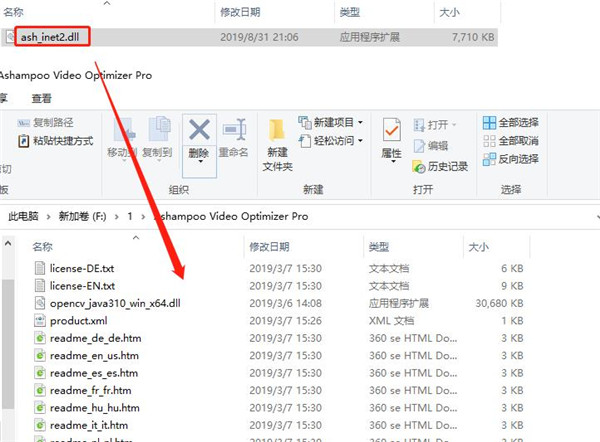This screenshot has height=442, width=600.
Task: Click Invert selection (反向选择)
Action: pyautogui.click(x=510, y=159)
